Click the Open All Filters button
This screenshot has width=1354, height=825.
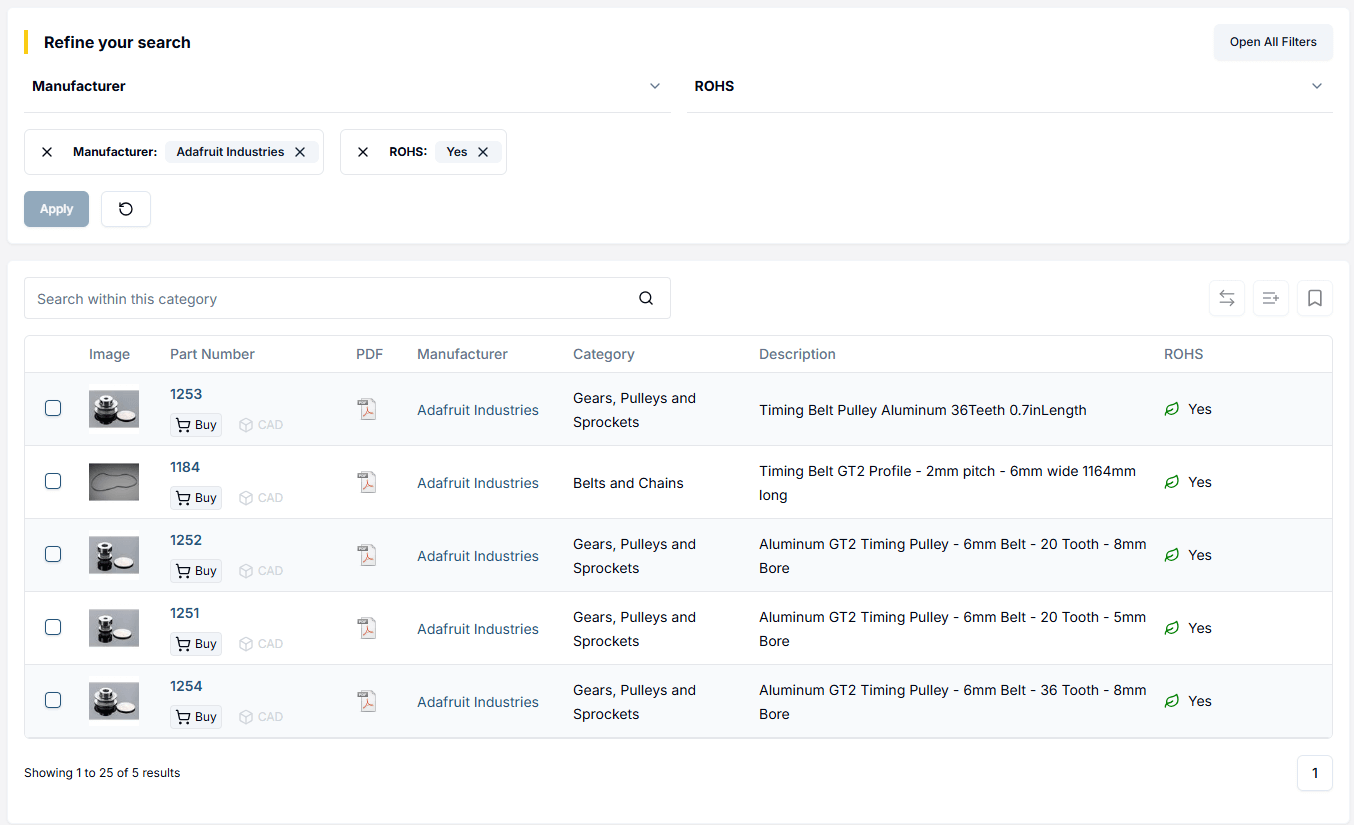(1273, 42)
